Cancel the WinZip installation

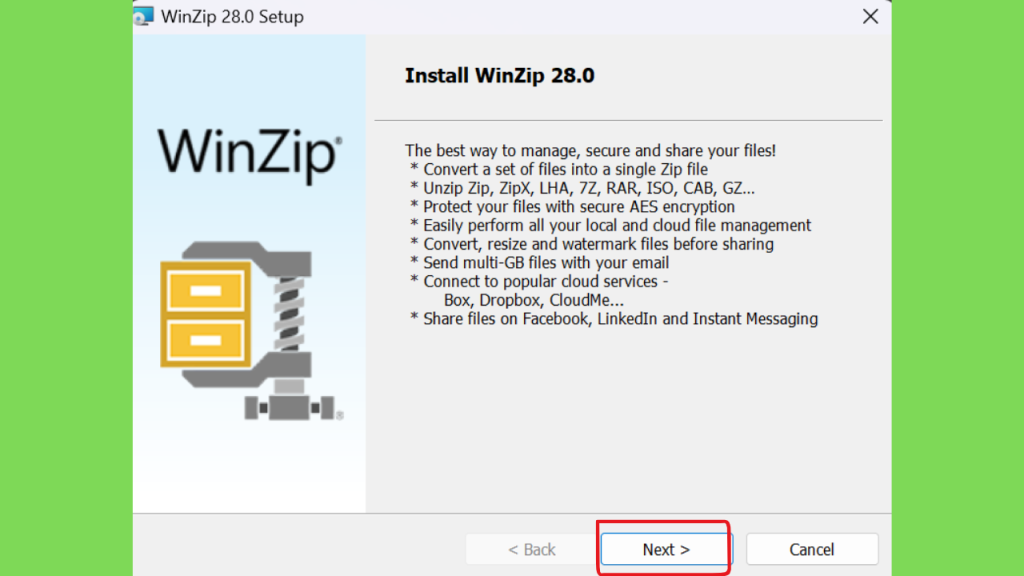point(812,549)
